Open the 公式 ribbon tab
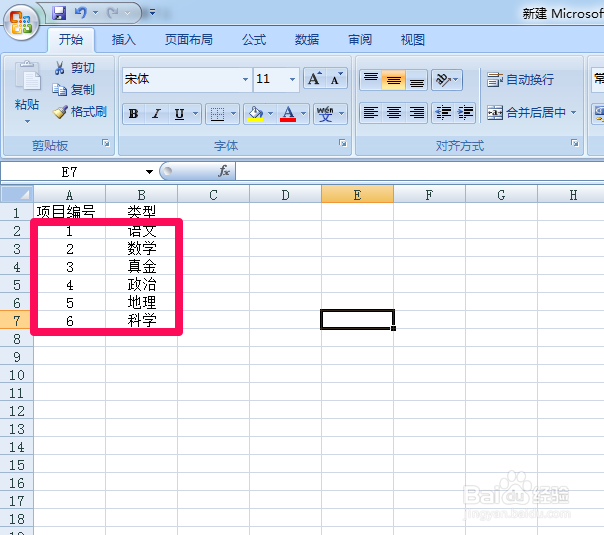The width and height of the screenshot is (604, 535). pyautogui.click(x=254, y=39)
